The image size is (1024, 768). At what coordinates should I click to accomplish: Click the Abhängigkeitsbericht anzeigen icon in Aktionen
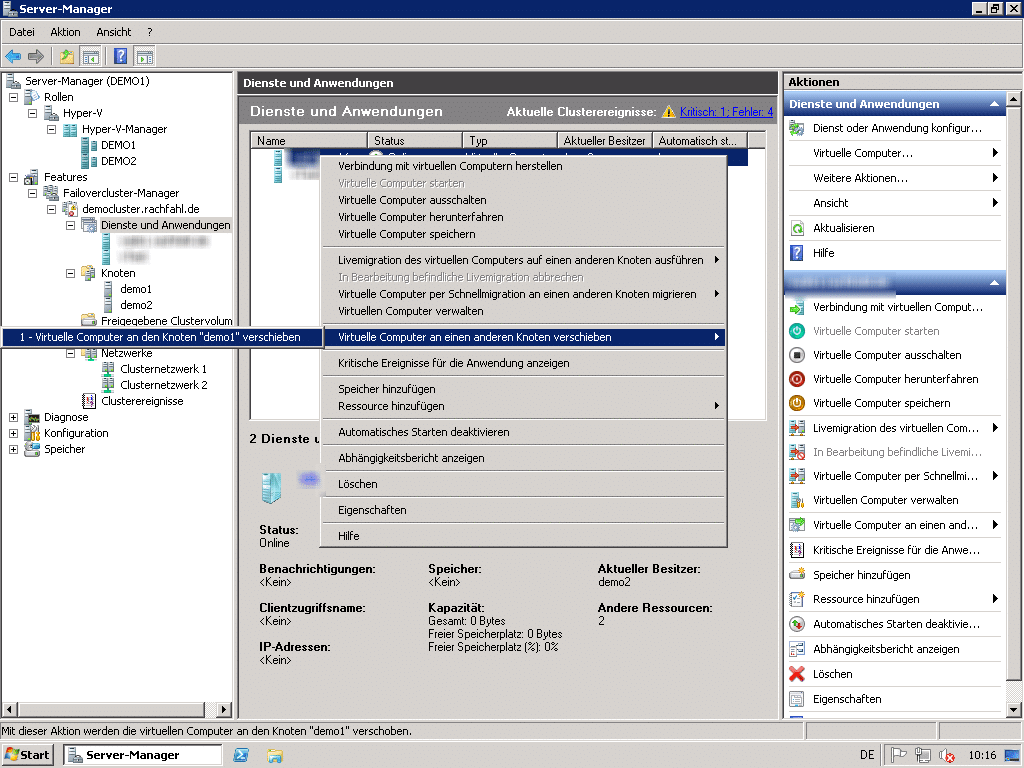(797, 649)
